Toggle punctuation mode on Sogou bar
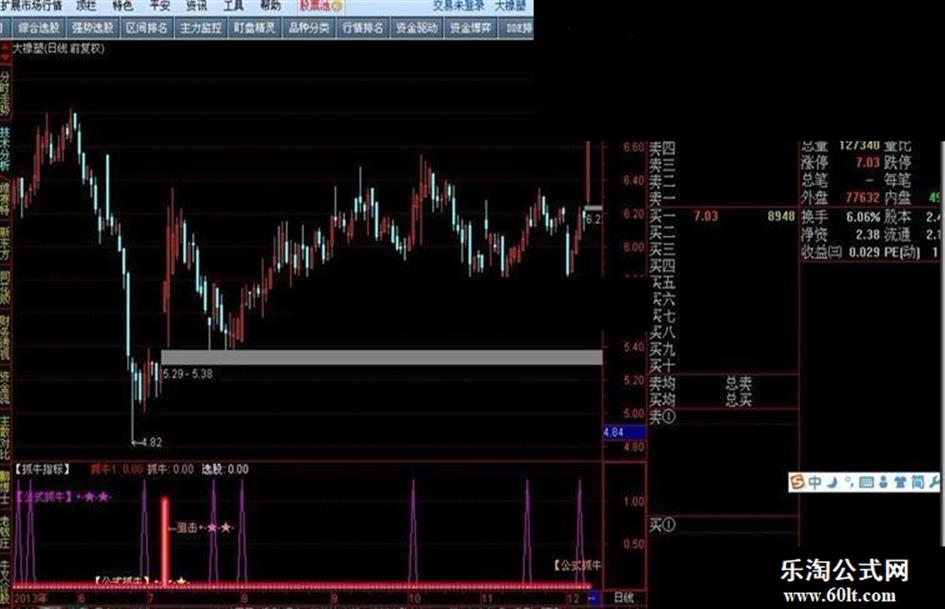Image resolution: width=945 pixels, height=609 pixels. (x=849, y=482)
